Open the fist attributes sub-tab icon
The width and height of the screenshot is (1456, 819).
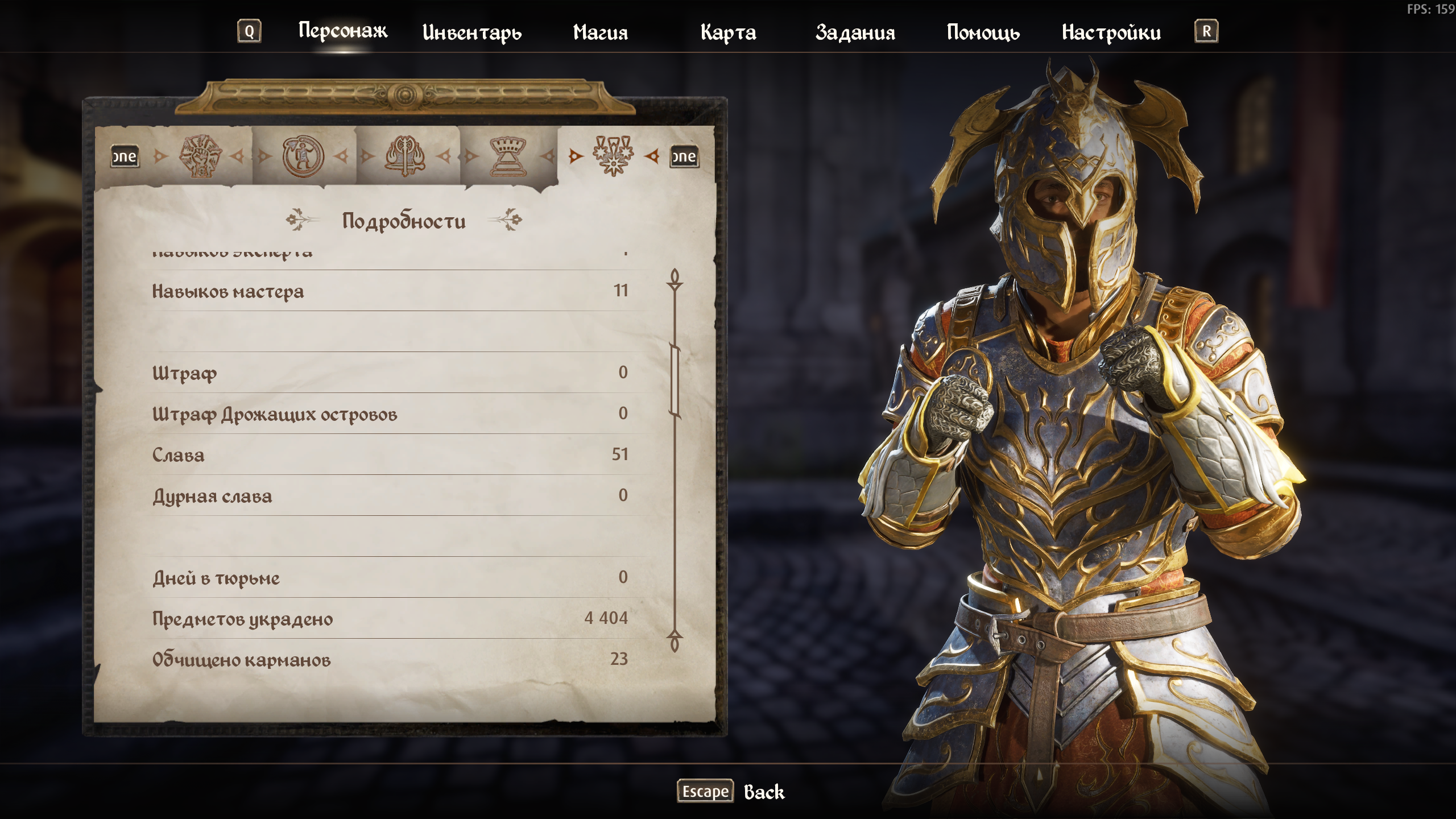pyautogui.click(x=200, y=156)
